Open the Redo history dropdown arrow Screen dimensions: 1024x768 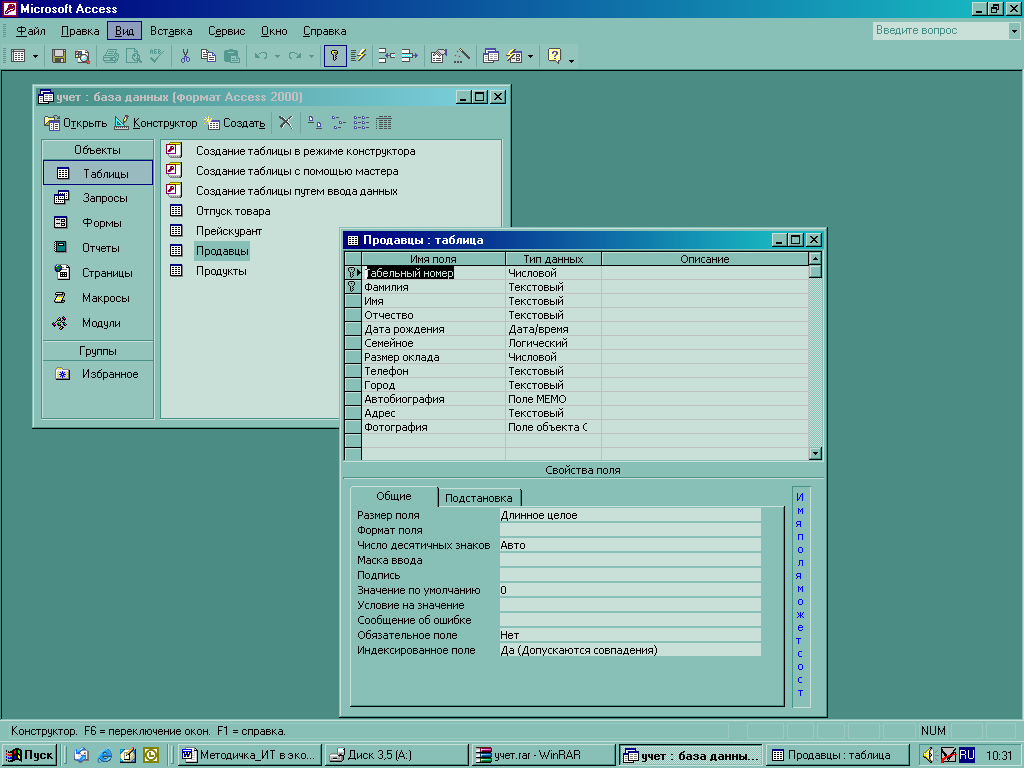point(312,56)
